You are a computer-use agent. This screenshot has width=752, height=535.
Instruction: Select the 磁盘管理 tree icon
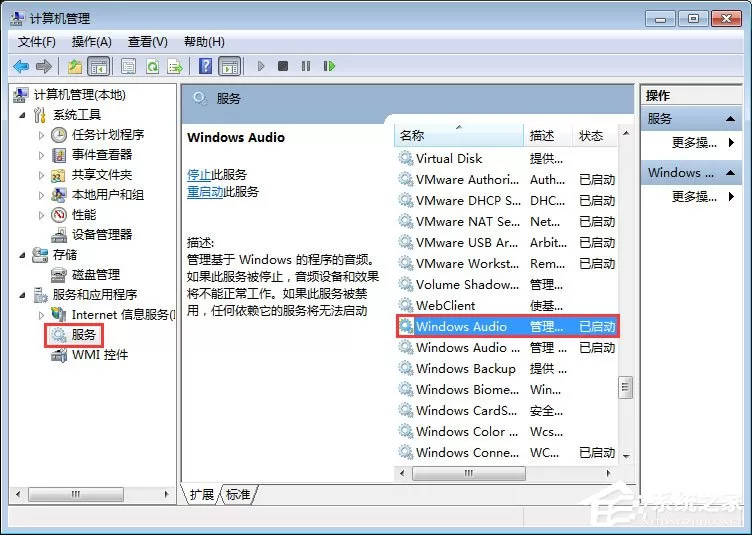tap(59, 275)
